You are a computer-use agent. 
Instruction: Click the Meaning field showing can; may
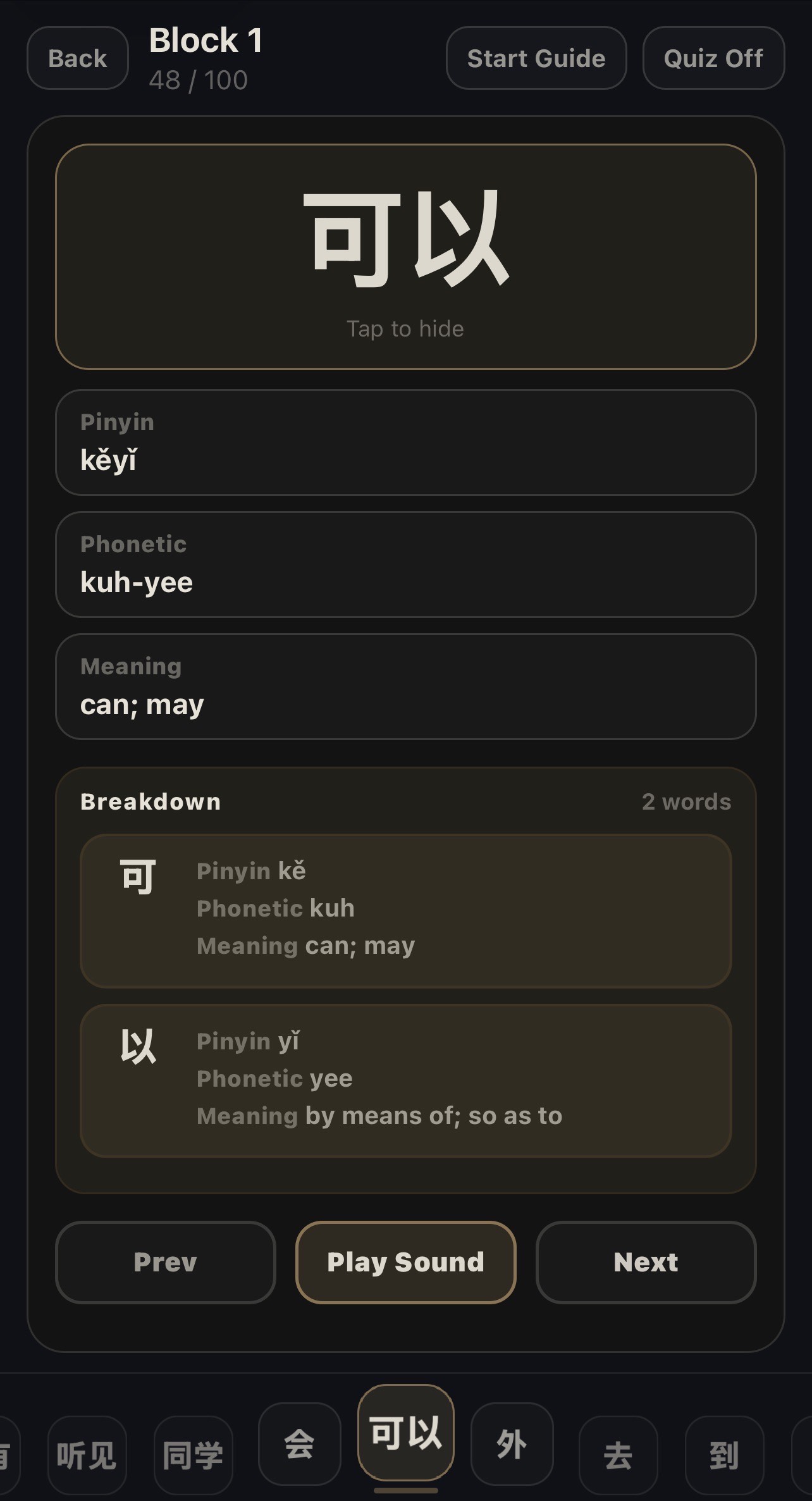click(405, 686)
